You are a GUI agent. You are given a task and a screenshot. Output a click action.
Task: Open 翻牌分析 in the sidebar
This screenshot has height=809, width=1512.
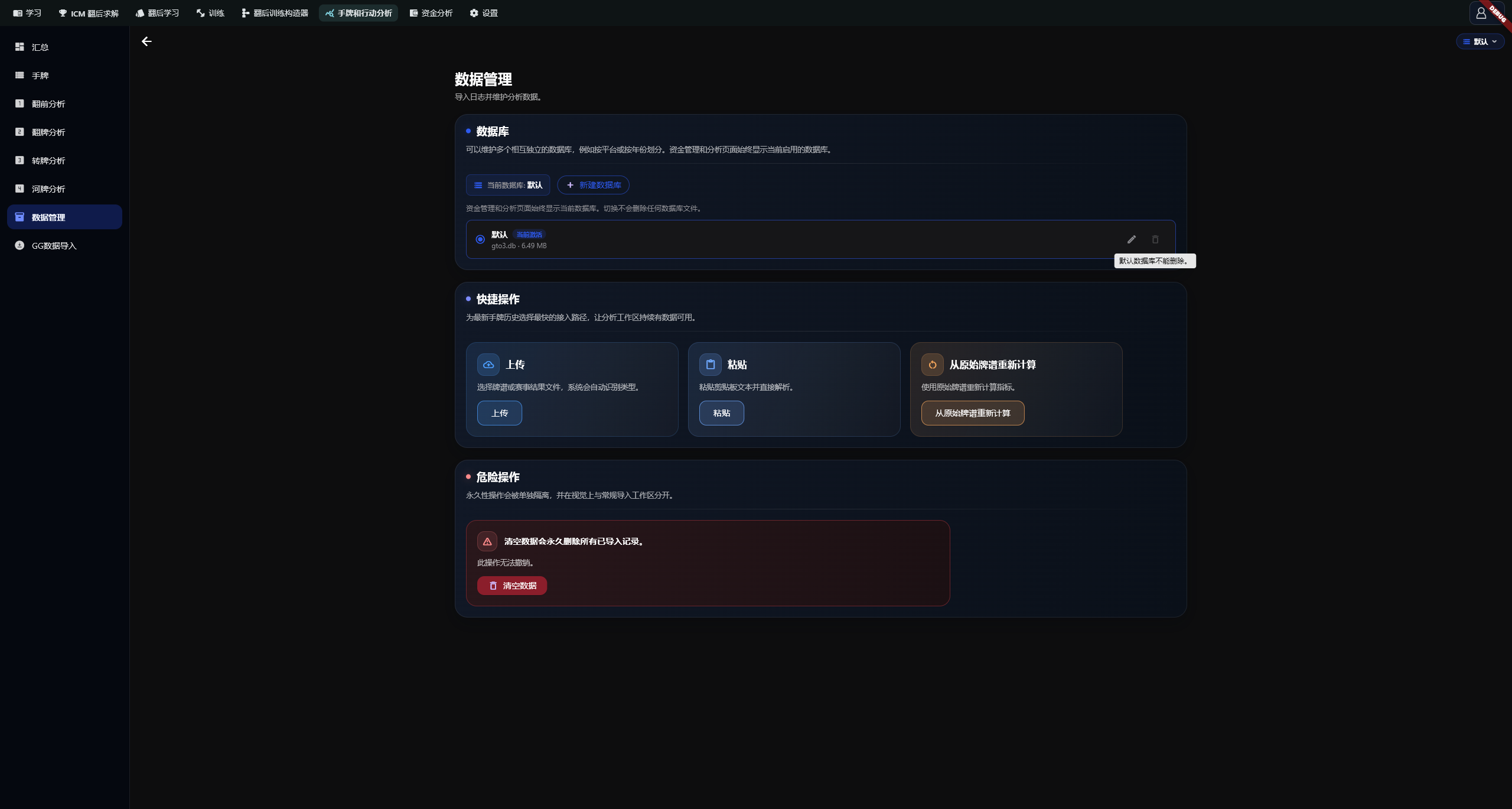pyautogui.click(x=64, y=132)
